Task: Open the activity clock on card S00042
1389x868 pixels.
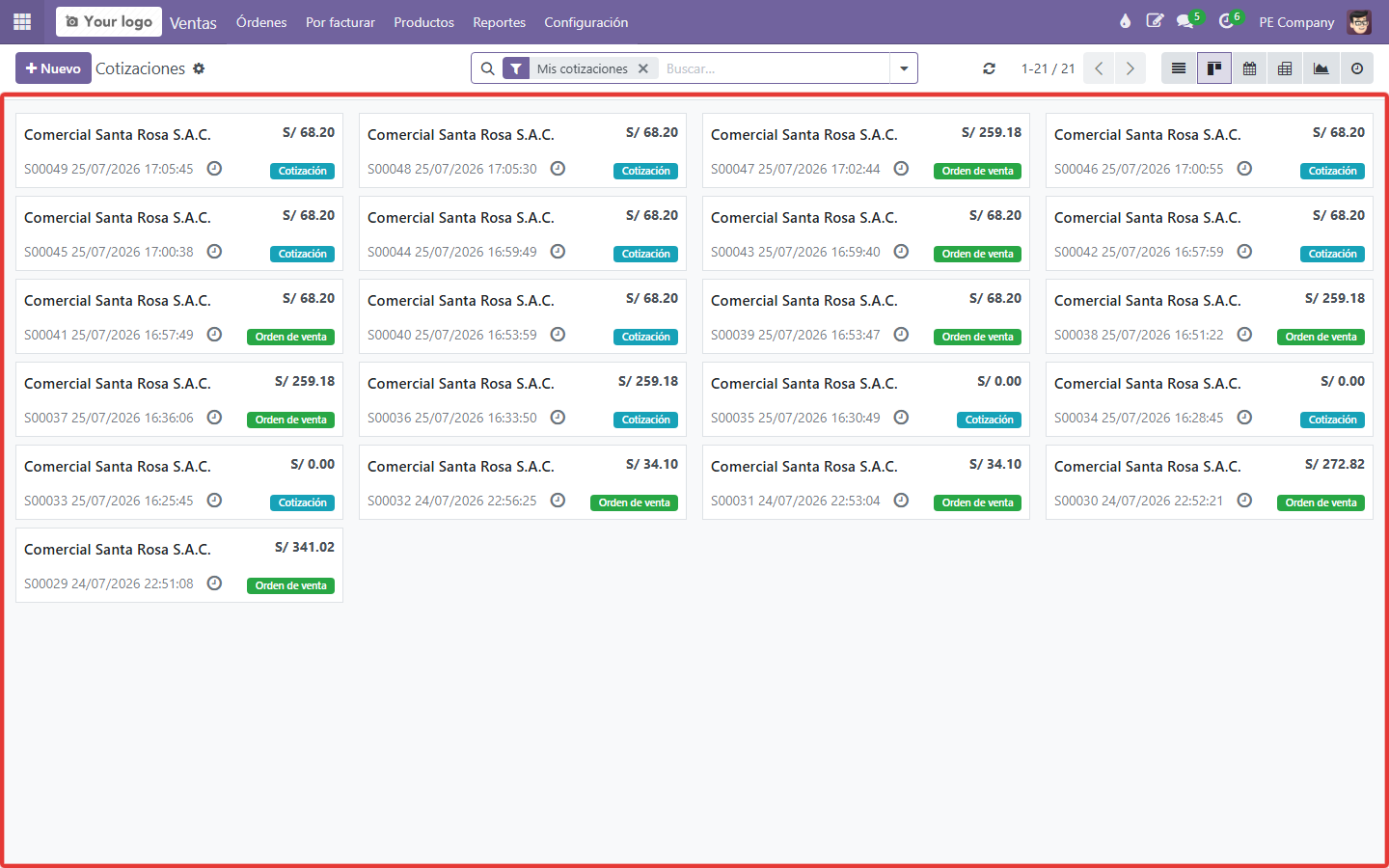Action: [x=1245, y=252]
